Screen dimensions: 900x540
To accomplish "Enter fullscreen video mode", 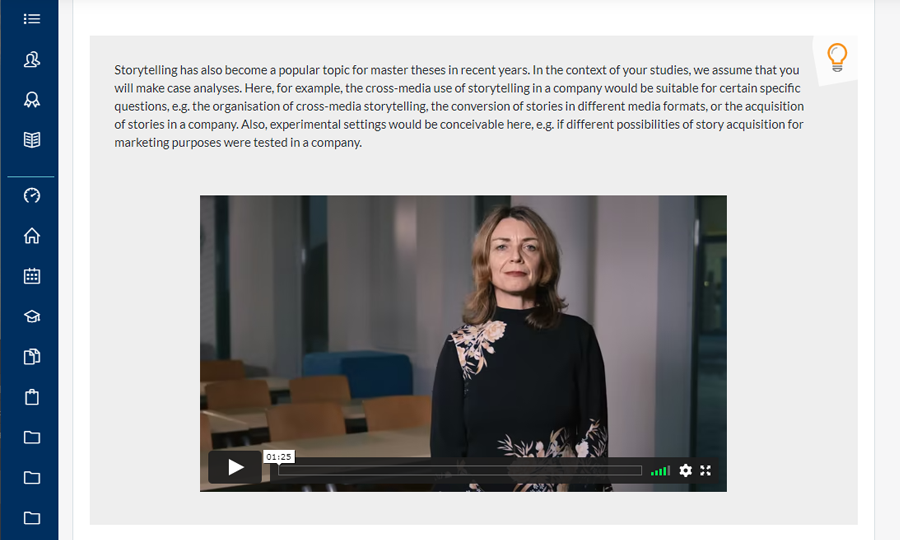I will (705, 471).
